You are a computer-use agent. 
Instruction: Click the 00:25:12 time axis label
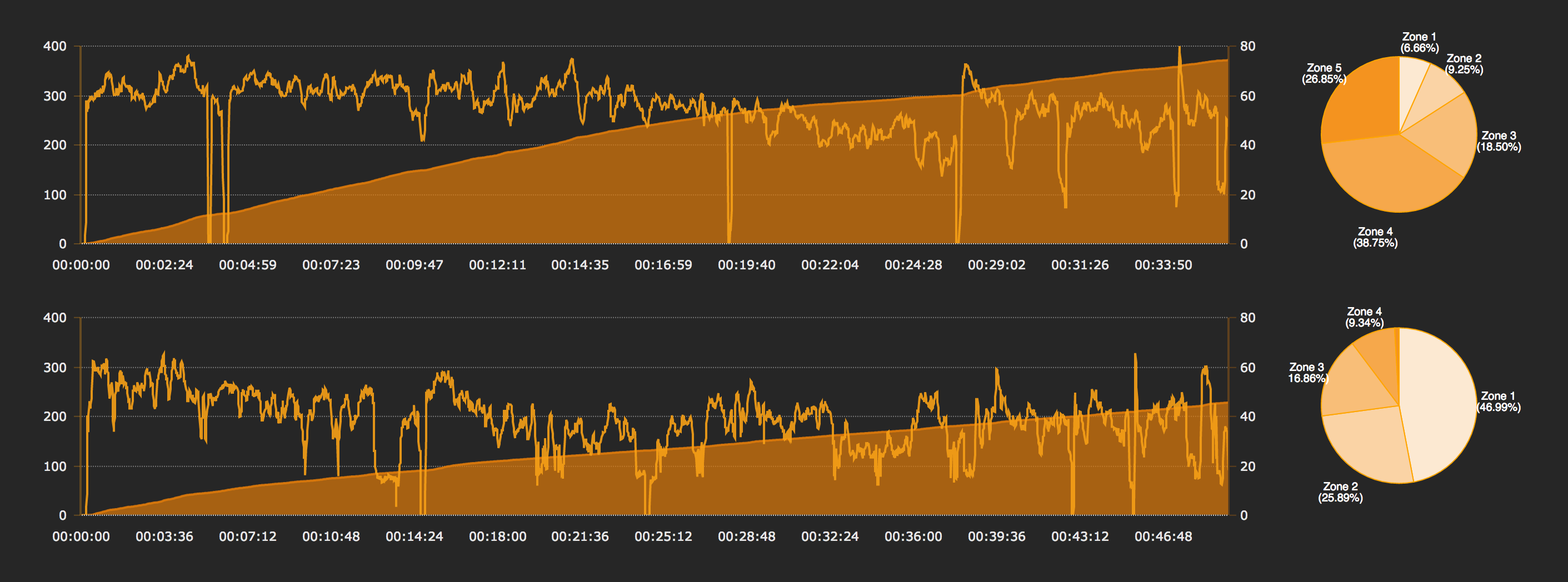tap(663, 537)
